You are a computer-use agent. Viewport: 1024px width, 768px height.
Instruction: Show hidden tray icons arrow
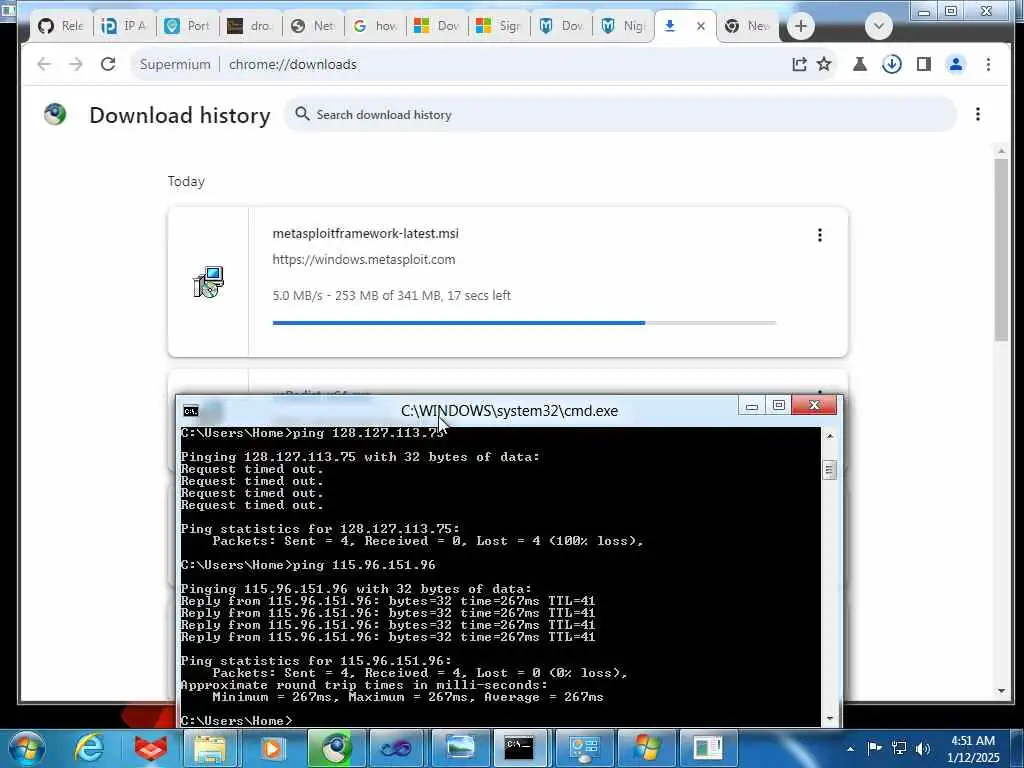point(850,748)
